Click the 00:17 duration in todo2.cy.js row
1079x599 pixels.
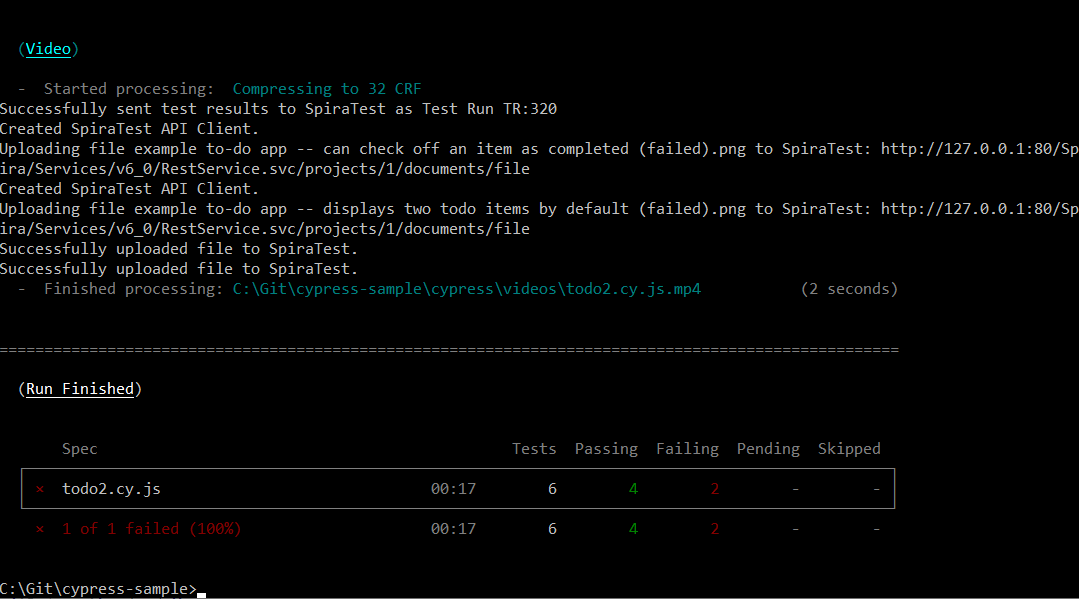pyautogui.click(x=453, y=489)
